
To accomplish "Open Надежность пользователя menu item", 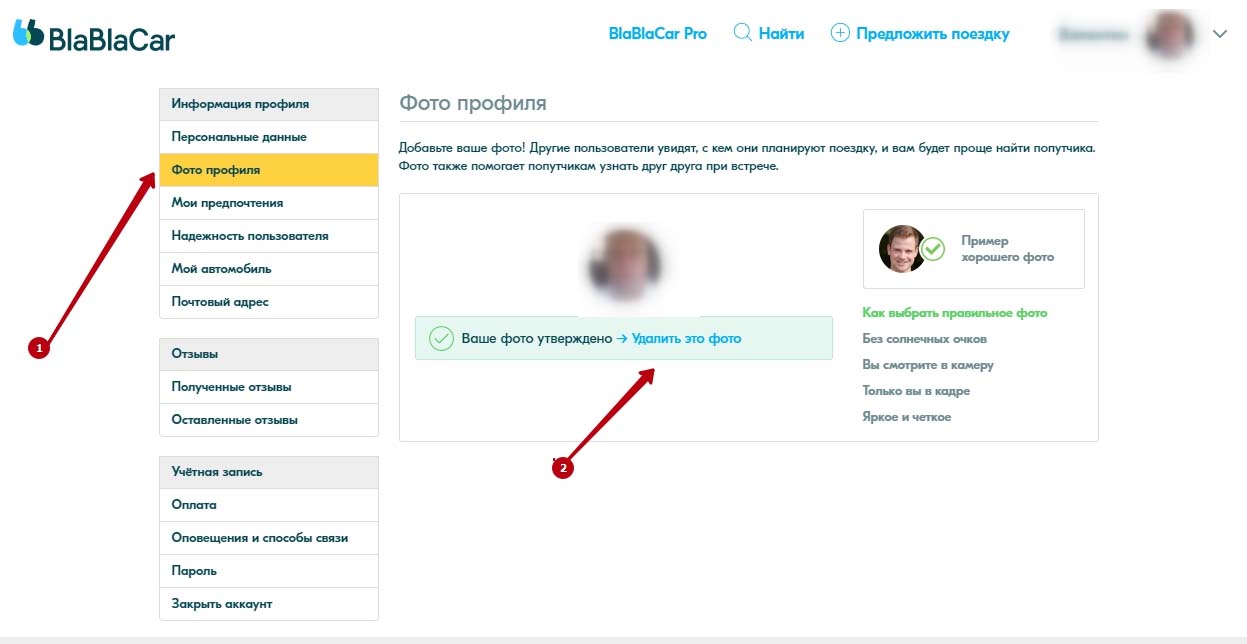I will (x=269, y=236).
